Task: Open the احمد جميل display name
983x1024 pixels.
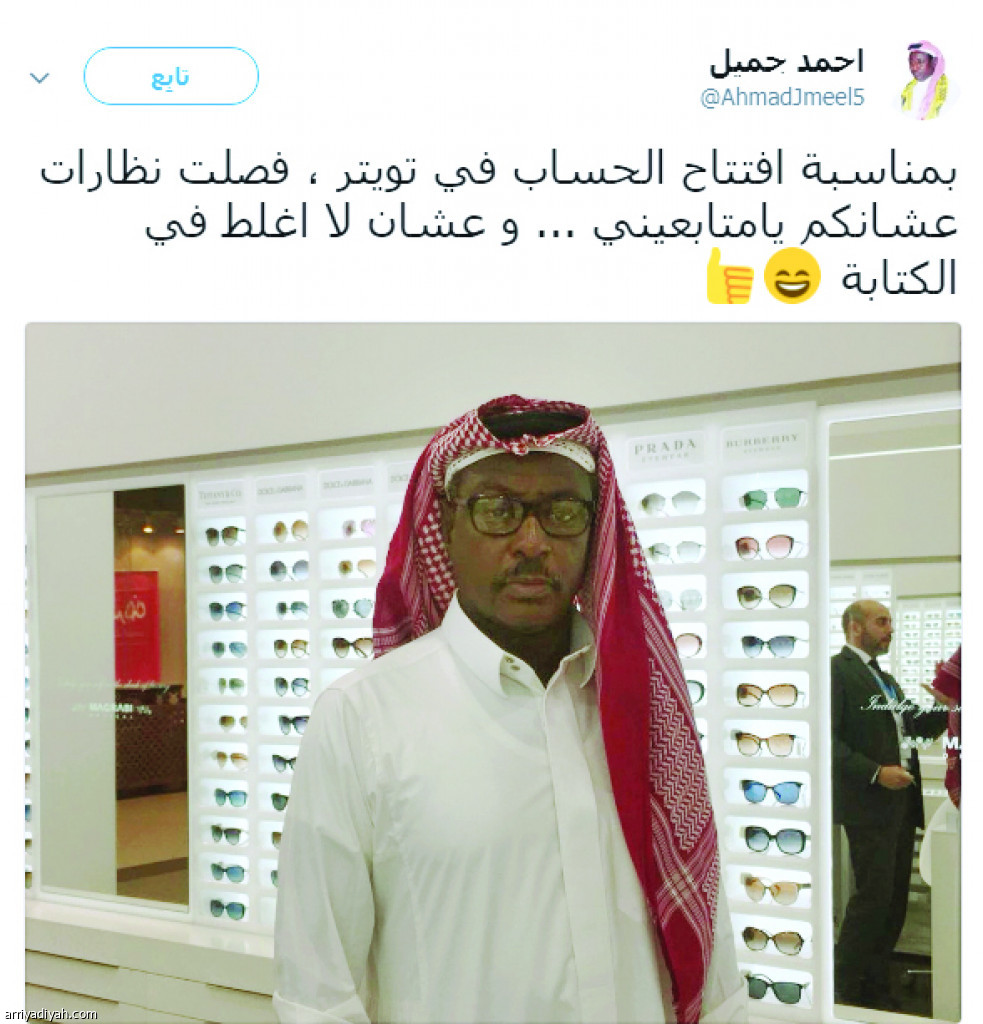Action: [786, 61]
